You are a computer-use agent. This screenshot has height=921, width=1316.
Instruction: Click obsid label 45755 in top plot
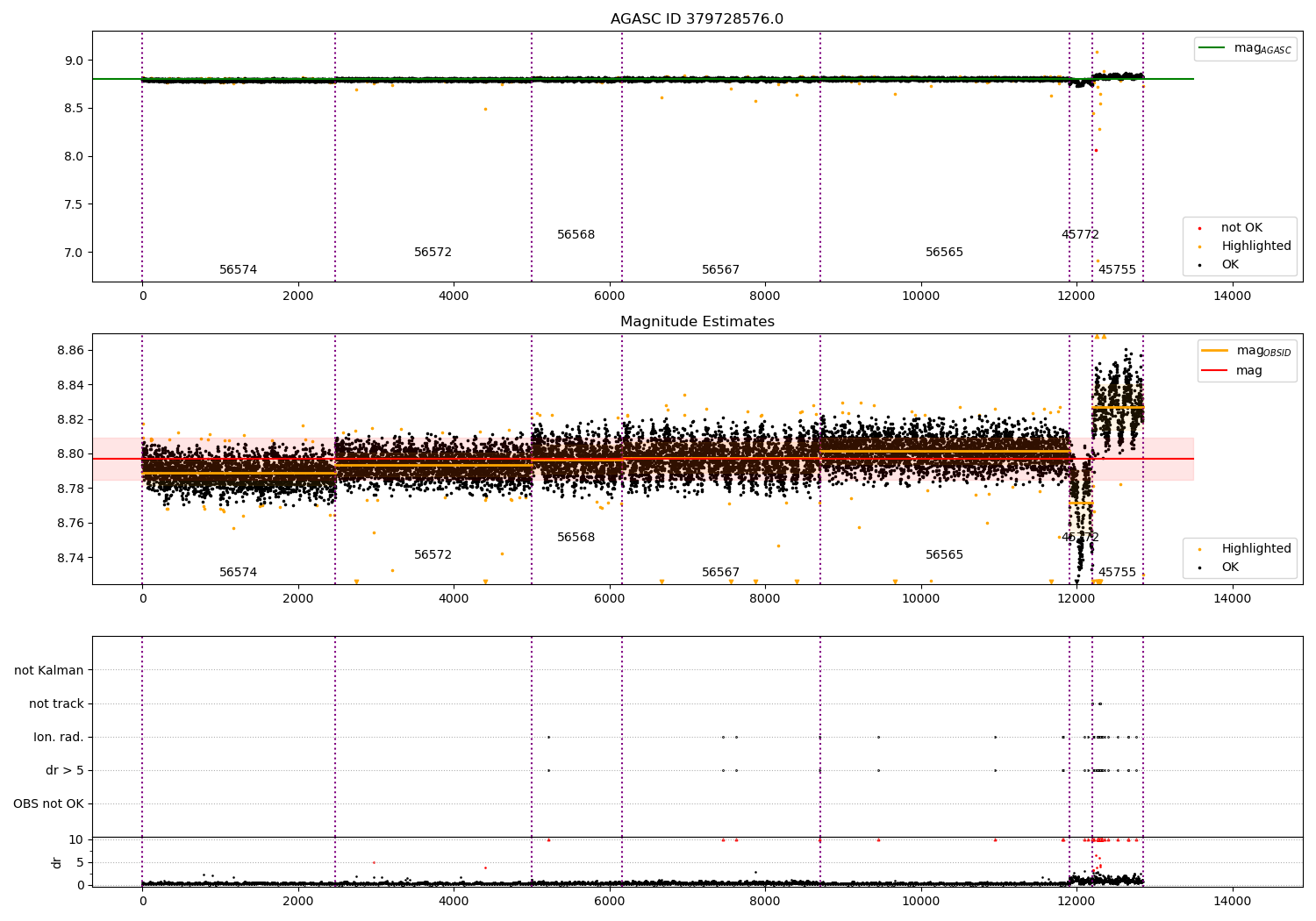pos(1117,269)
